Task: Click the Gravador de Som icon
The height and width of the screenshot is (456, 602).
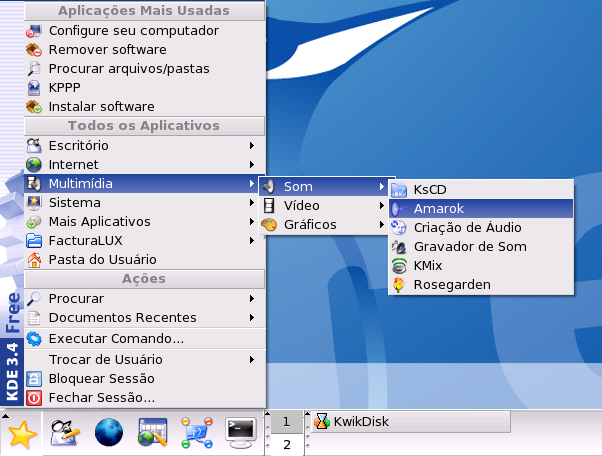Action: click(x=399, y=247)
